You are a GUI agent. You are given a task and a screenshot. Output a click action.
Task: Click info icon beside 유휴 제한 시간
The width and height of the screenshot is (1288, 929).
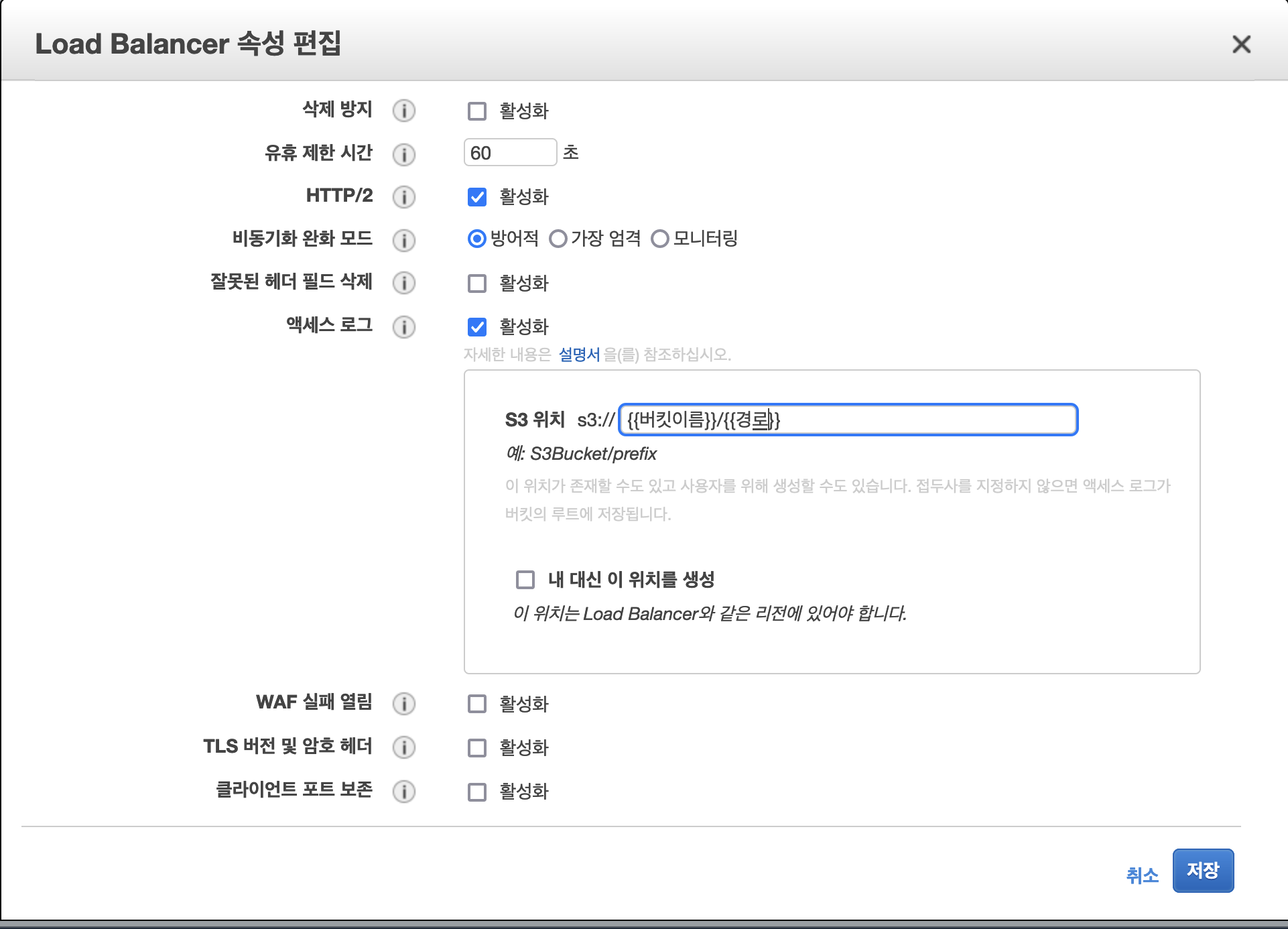click(403, 154)
